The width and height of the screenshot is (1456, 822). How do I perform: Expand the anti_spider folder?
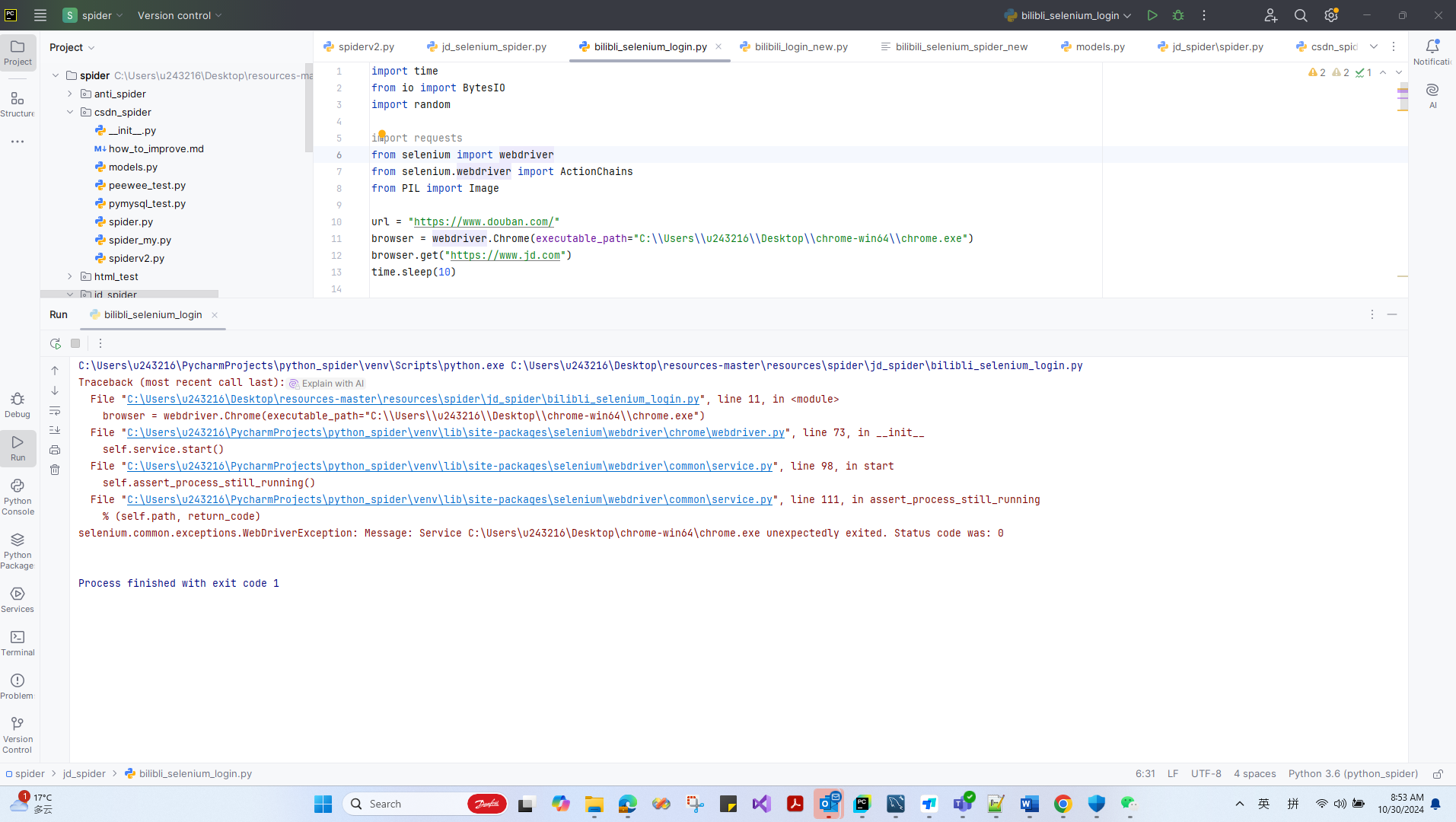[x=70, y=94]
